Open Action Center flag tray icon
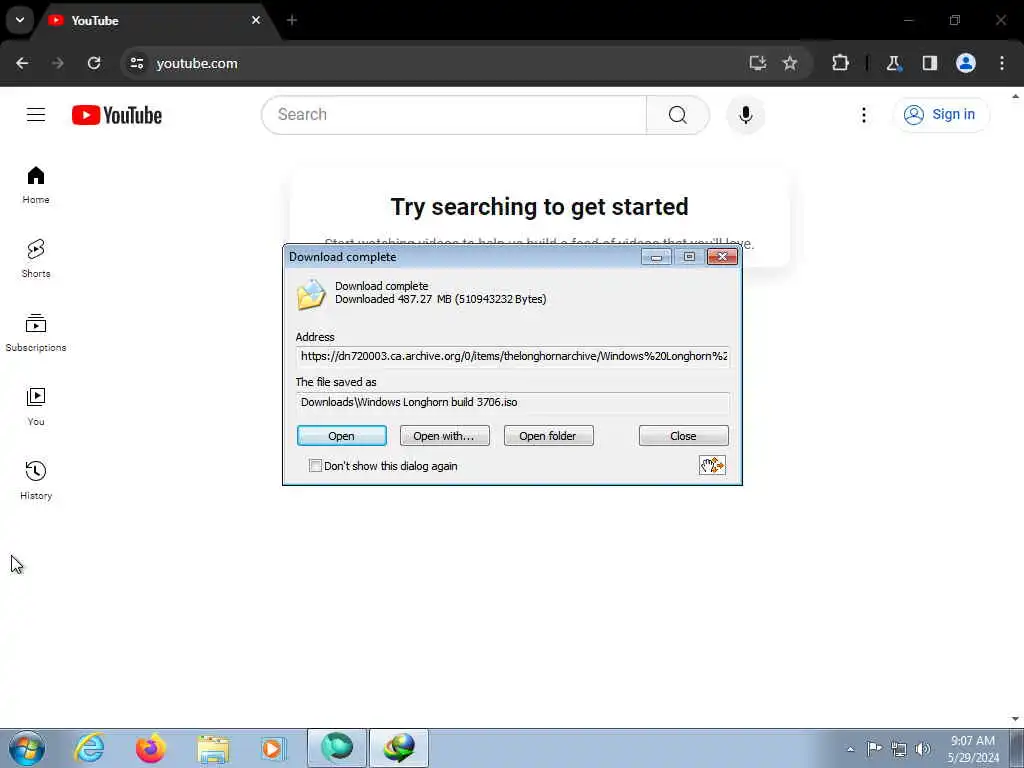 [x=874, y=748]
